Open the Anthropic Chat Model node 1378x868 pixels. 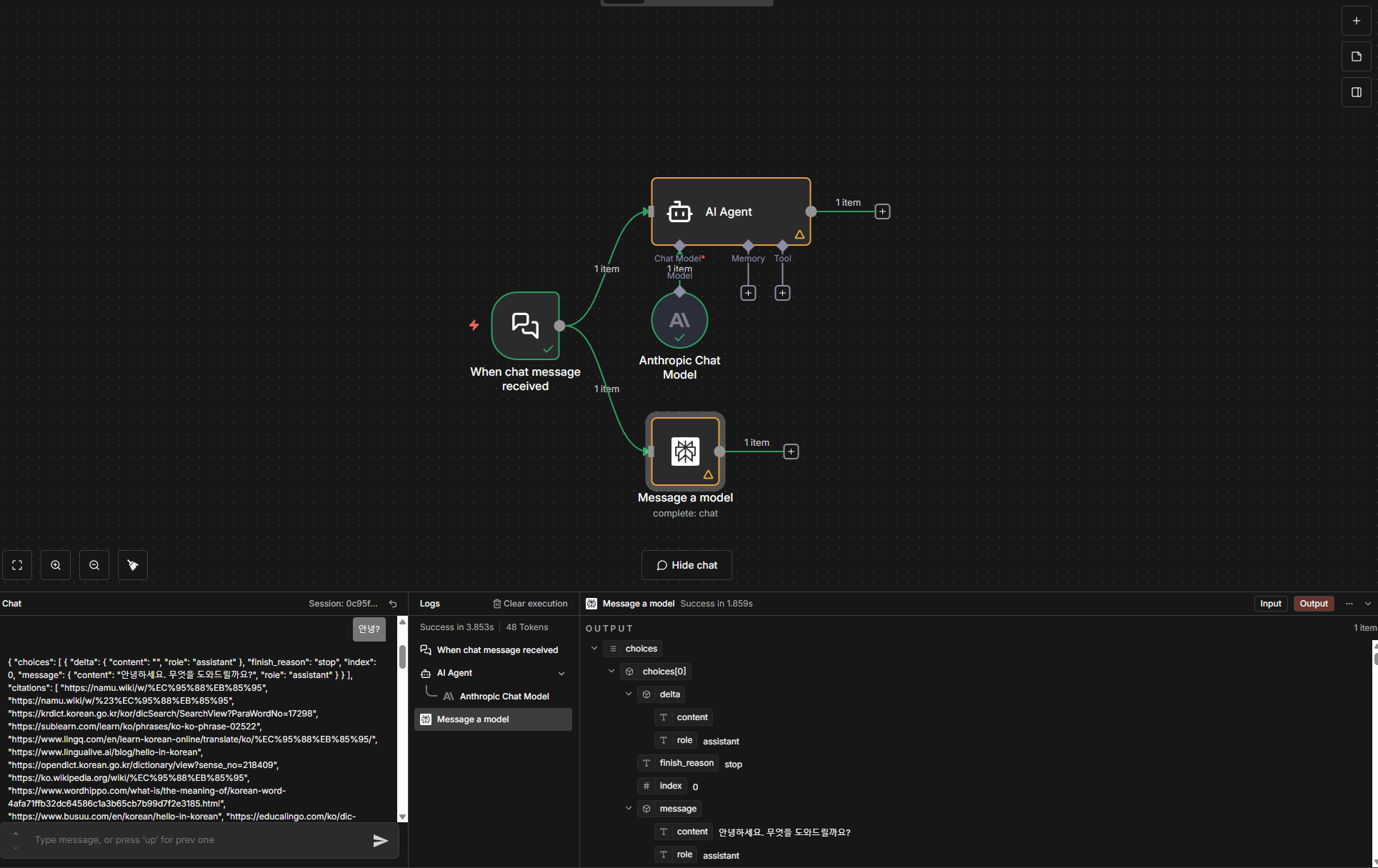[x=679, y=320]
